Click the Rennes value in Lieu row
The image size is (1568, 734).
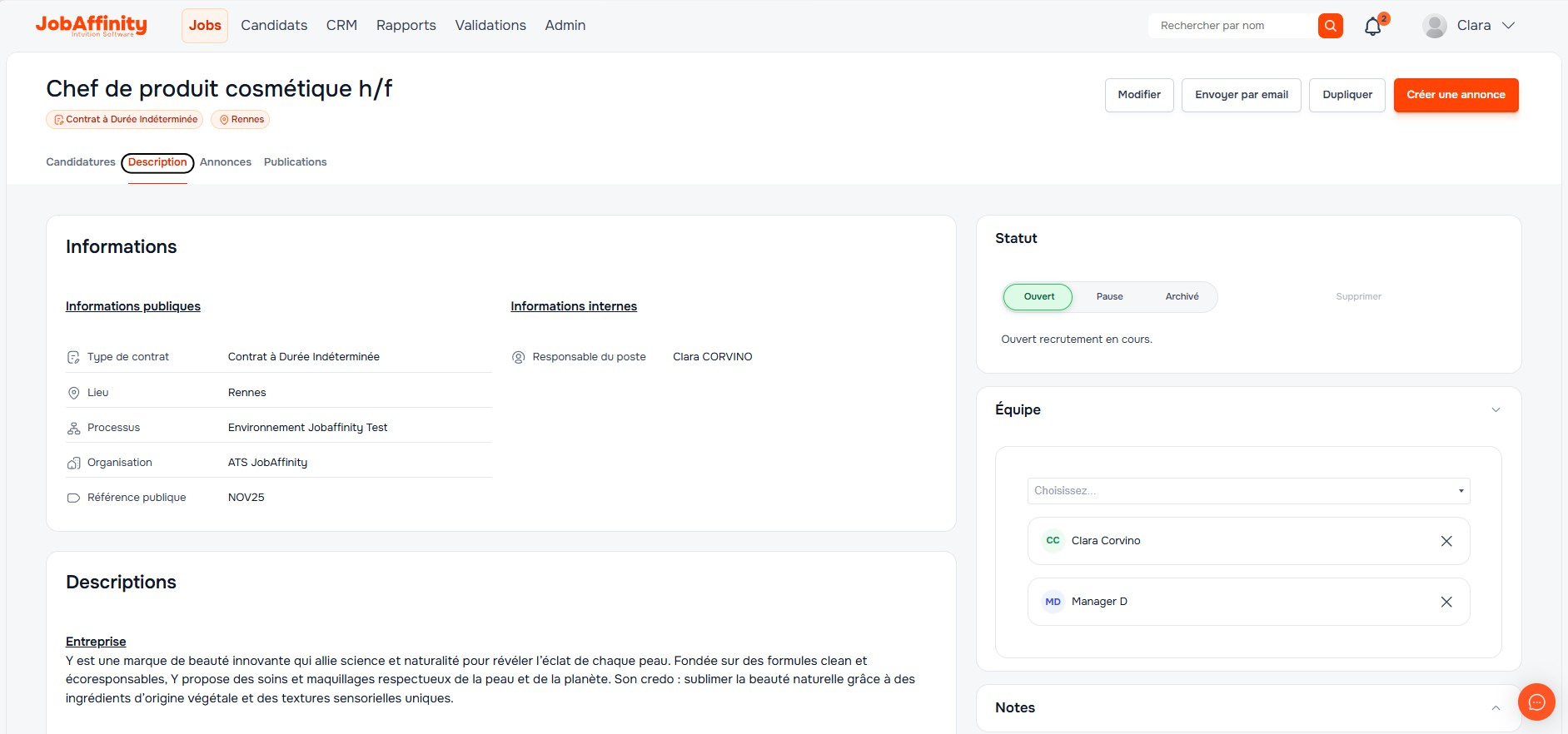tap(246, 393)
